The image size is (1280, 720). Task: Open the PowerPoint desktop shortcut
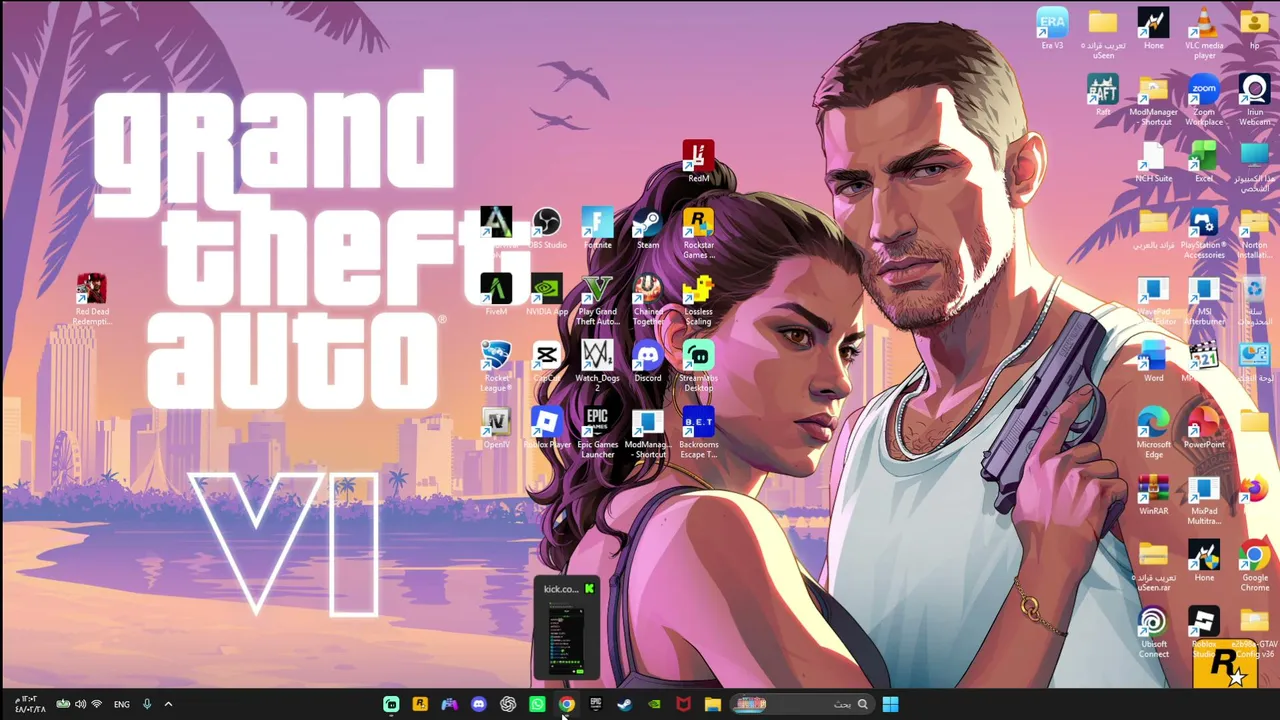coord(1204,429)
